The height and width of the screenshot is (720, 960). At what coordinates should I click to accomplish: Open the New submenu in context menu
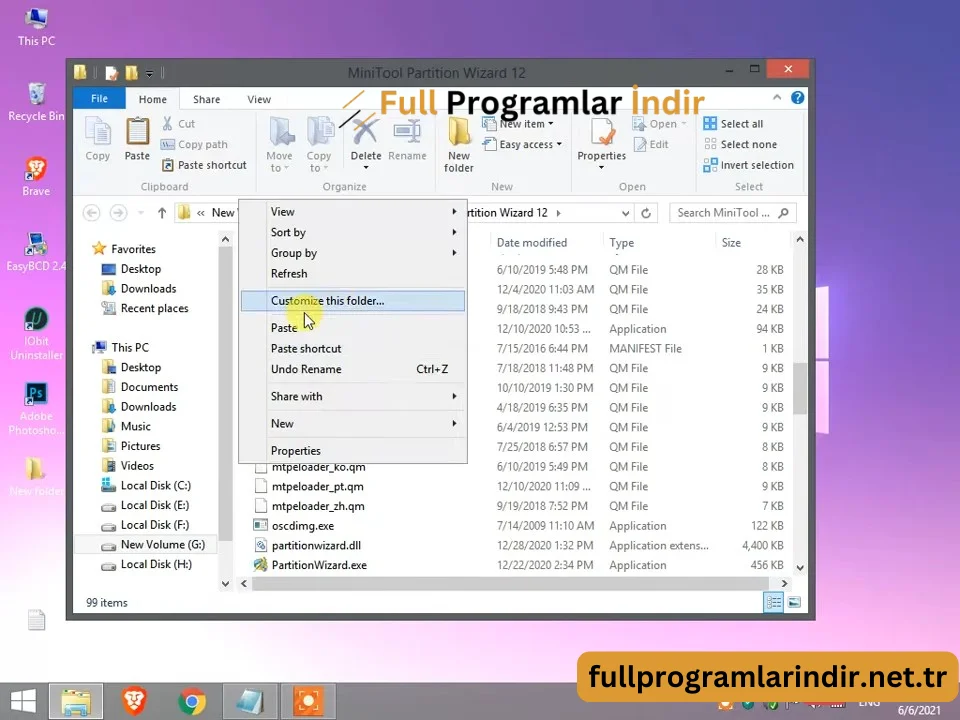coord(353,424)
